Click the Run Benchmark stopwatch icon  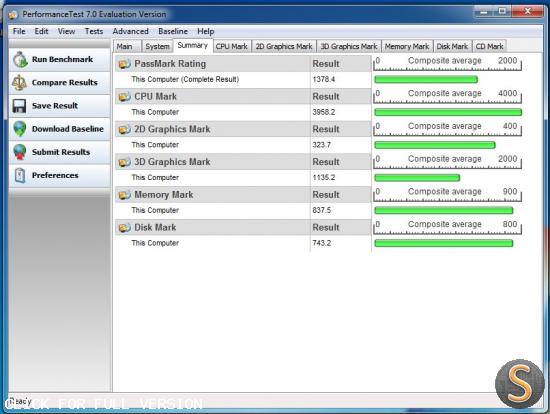point(20,60)
